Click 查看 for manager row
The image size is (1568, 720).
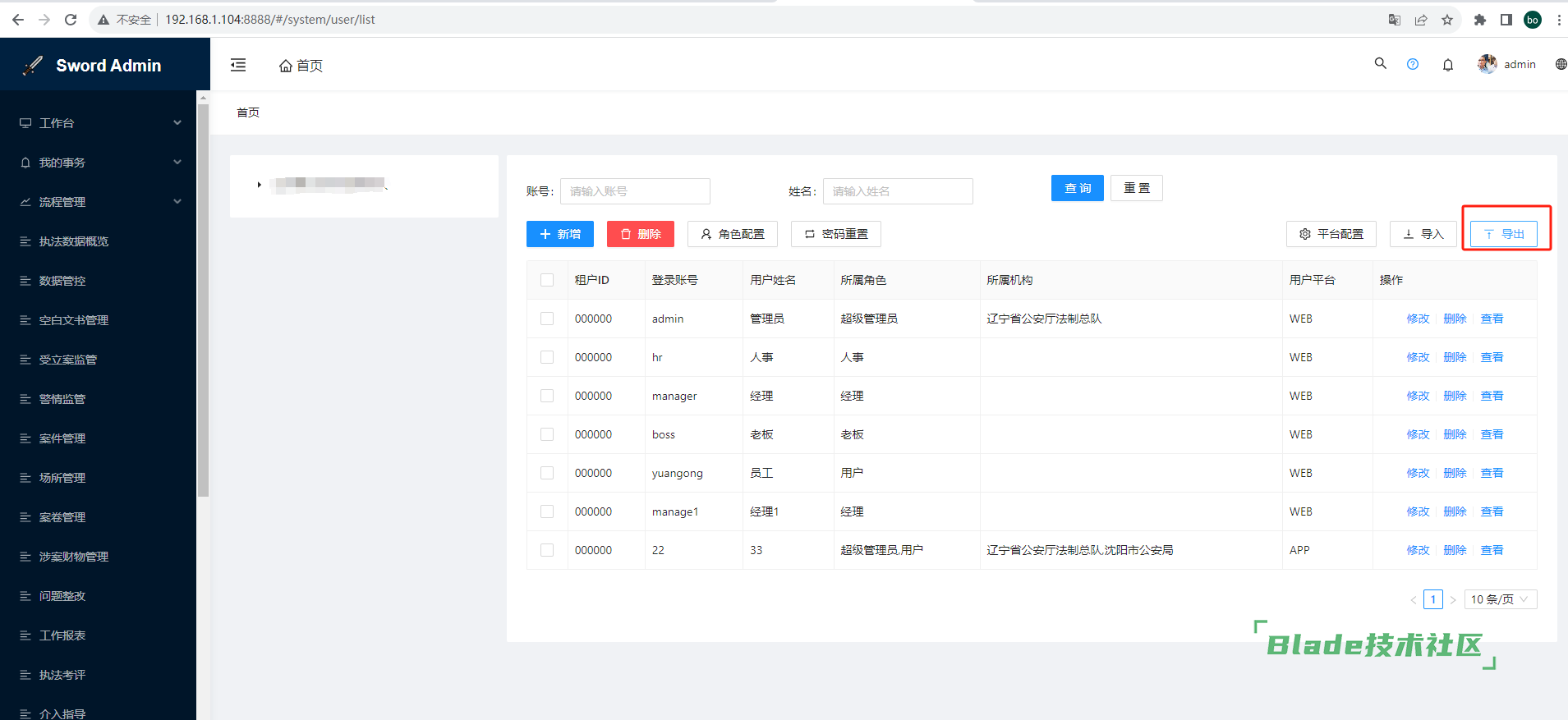coord(1492,396)
